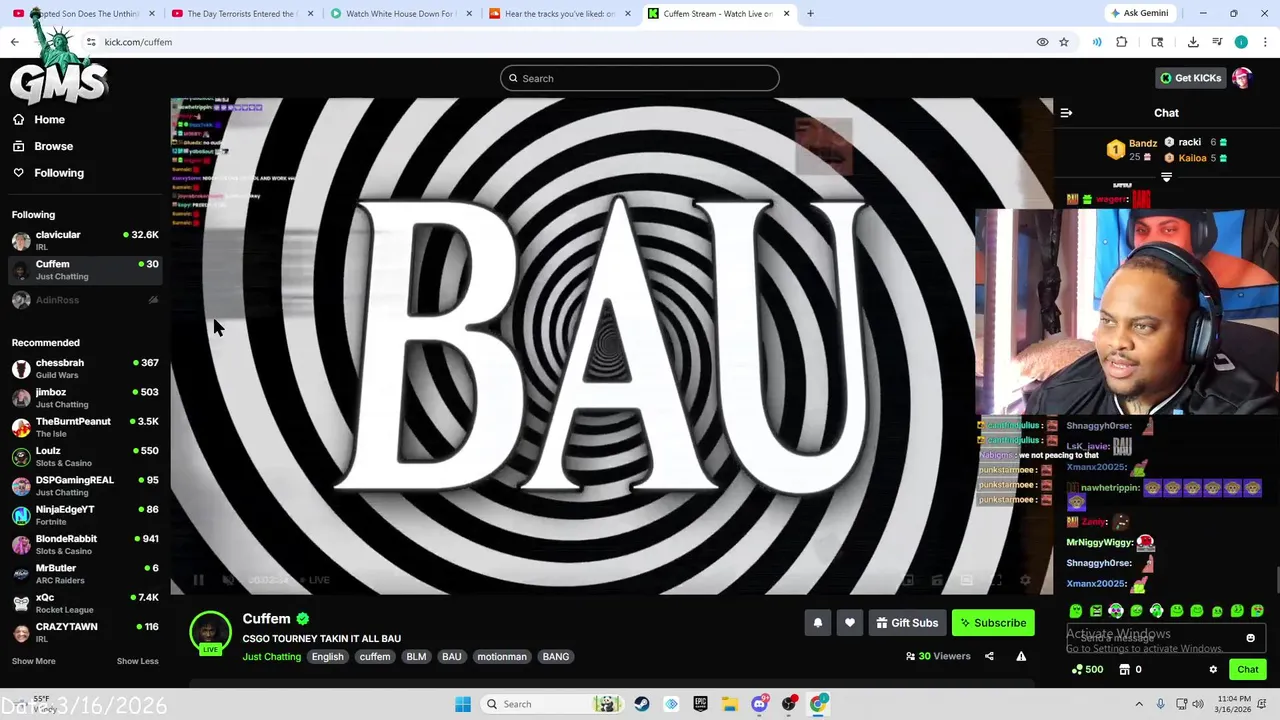1280x720 pixels.
Task: Open the Browse page in the sidebar
Action: coord(43,146)
